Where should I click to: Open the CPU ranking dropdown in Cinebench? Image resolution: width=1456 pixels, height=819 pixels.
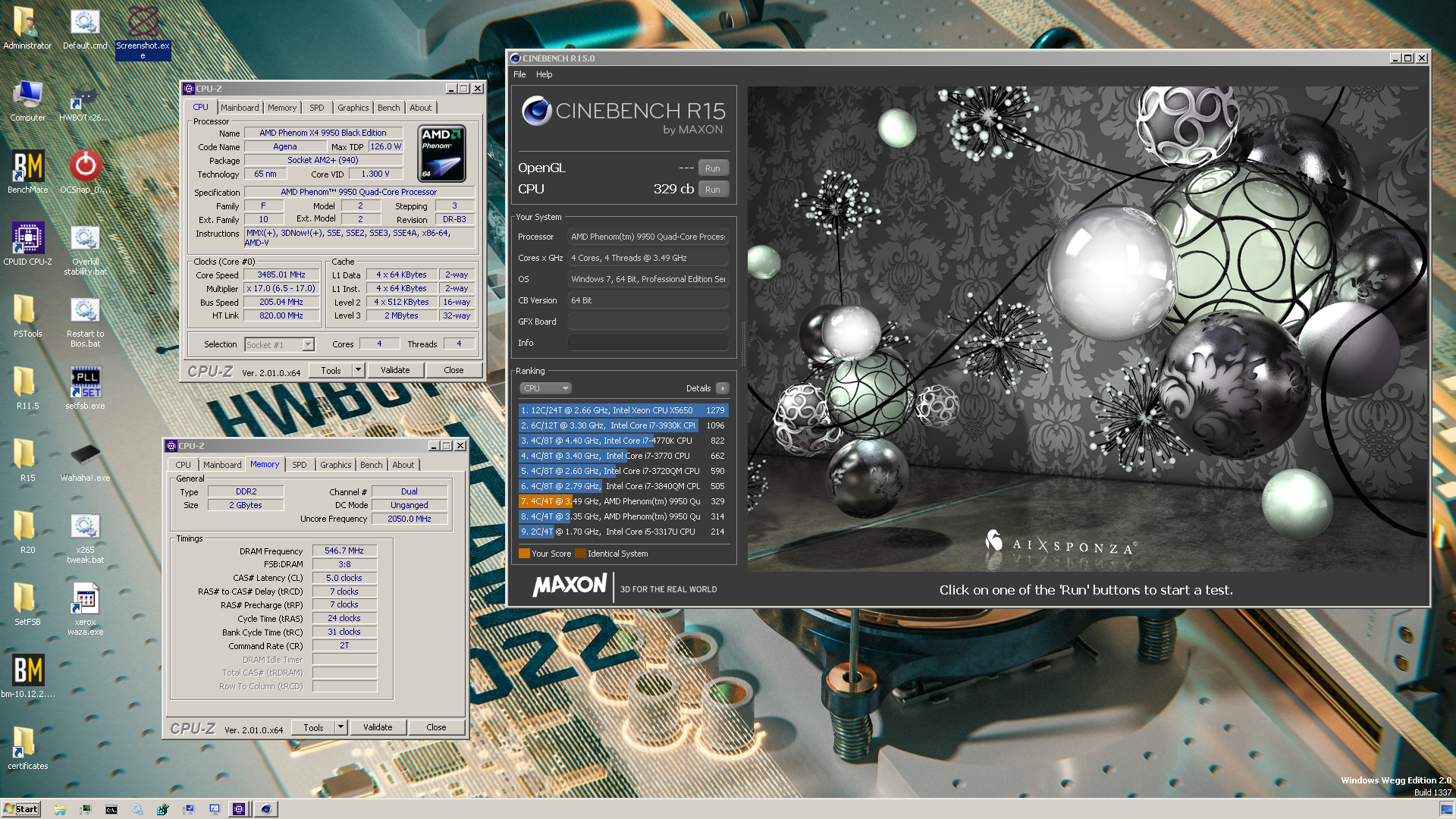point(545,388)
